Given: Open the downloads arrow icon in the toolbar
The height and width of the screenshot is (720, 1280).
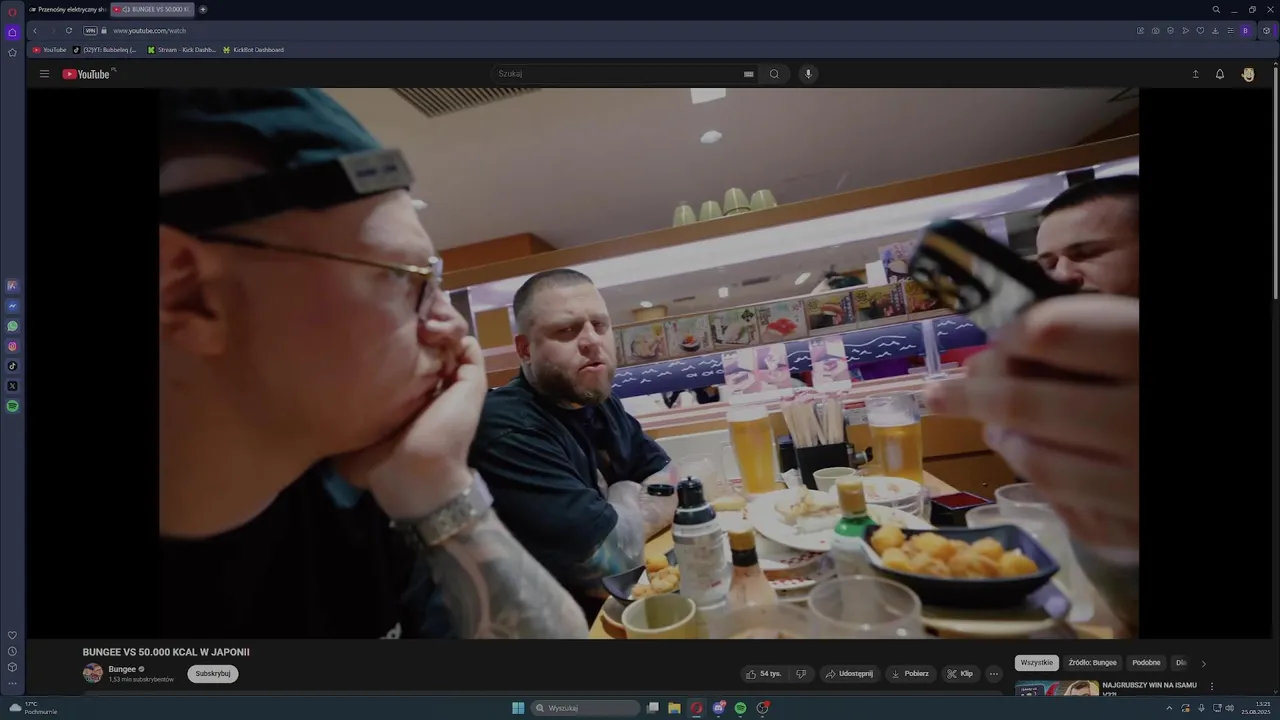Looking at the screenshot, I should (x=1215, y=31).
